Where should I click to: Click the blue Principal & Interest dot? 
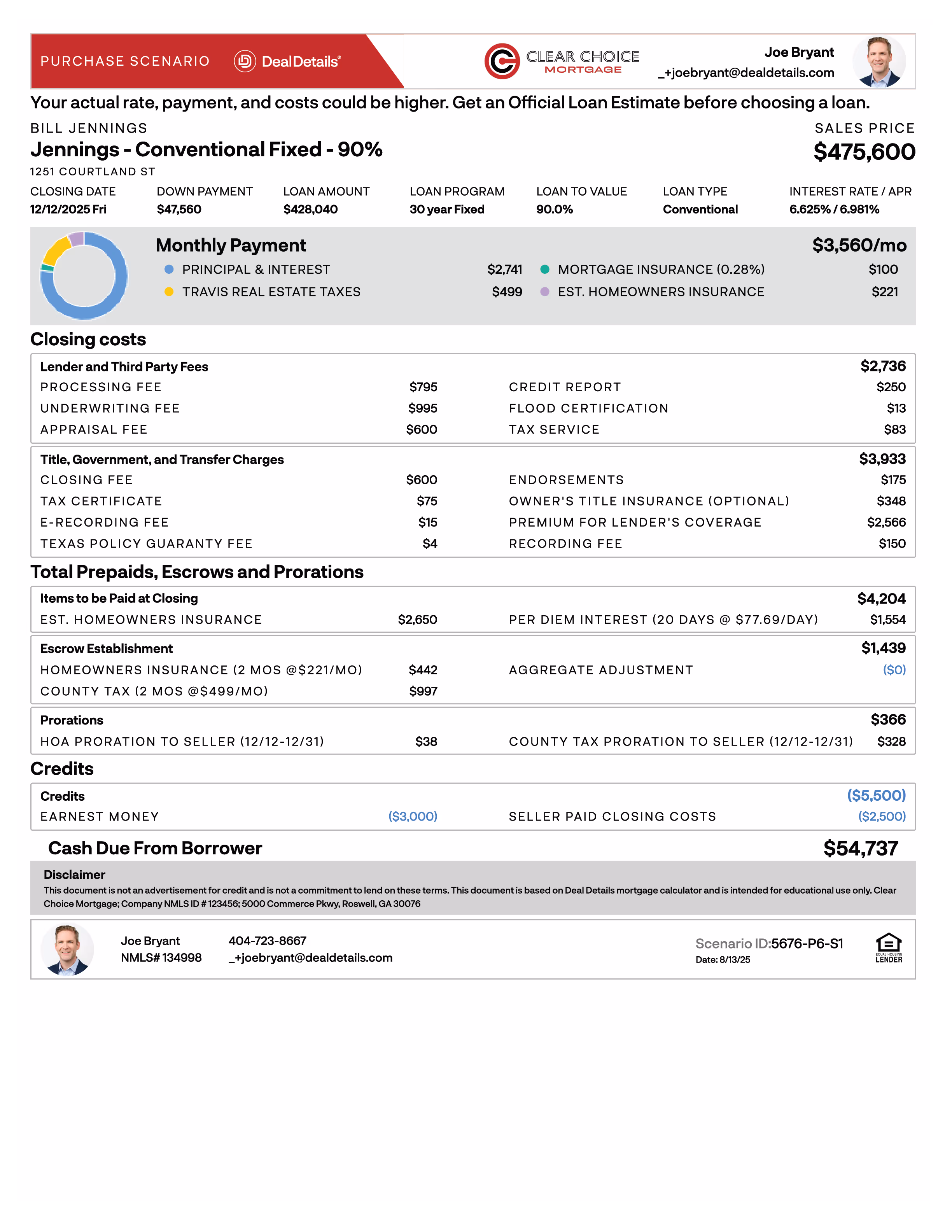[169, 269]
